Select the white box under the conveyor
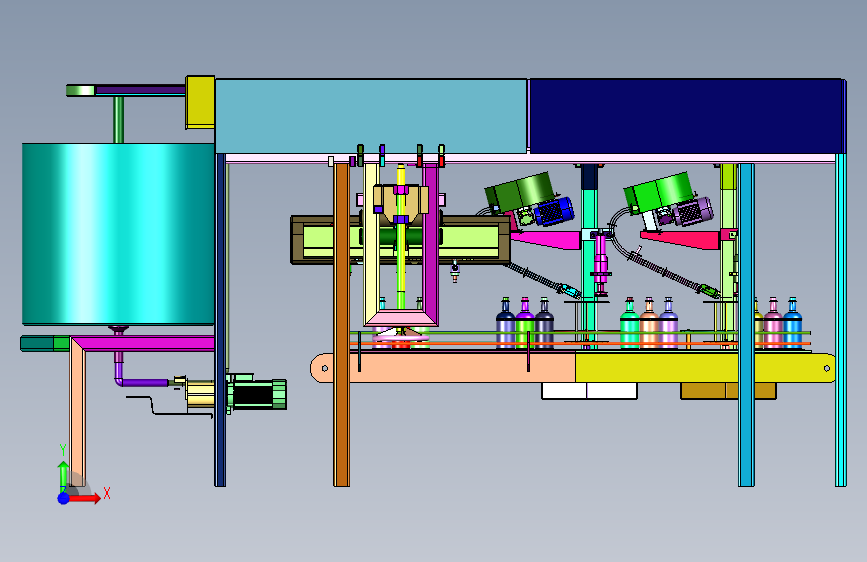The width and height of the screenshot is (867, 562). pos(589,391)
